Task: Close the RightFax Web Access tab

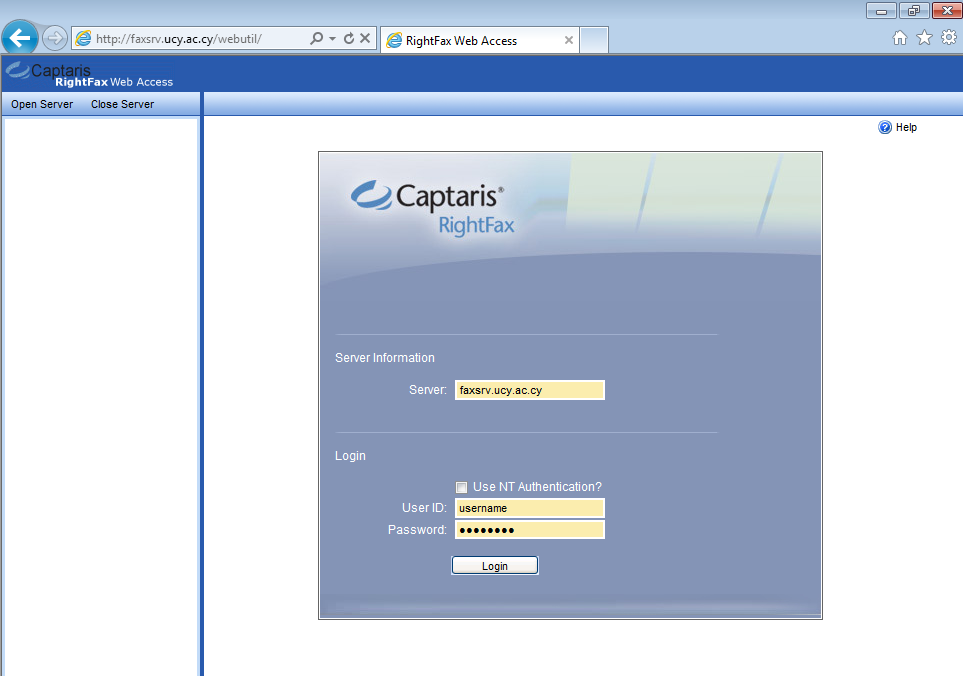Action: [x=569, y=40]
